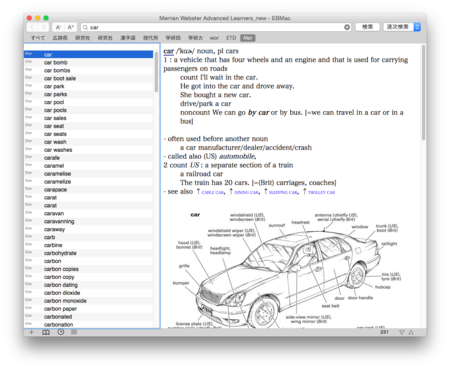Image resolution: width=450 pixels, height=370 pixels.
Task: Select the 'carb' entry
Action: click(88, 237)
